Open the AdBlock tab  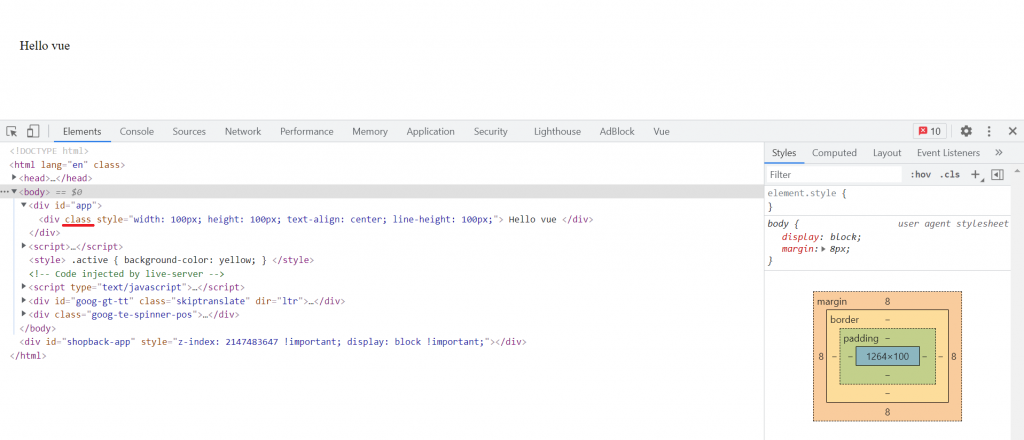coord(617,131)
